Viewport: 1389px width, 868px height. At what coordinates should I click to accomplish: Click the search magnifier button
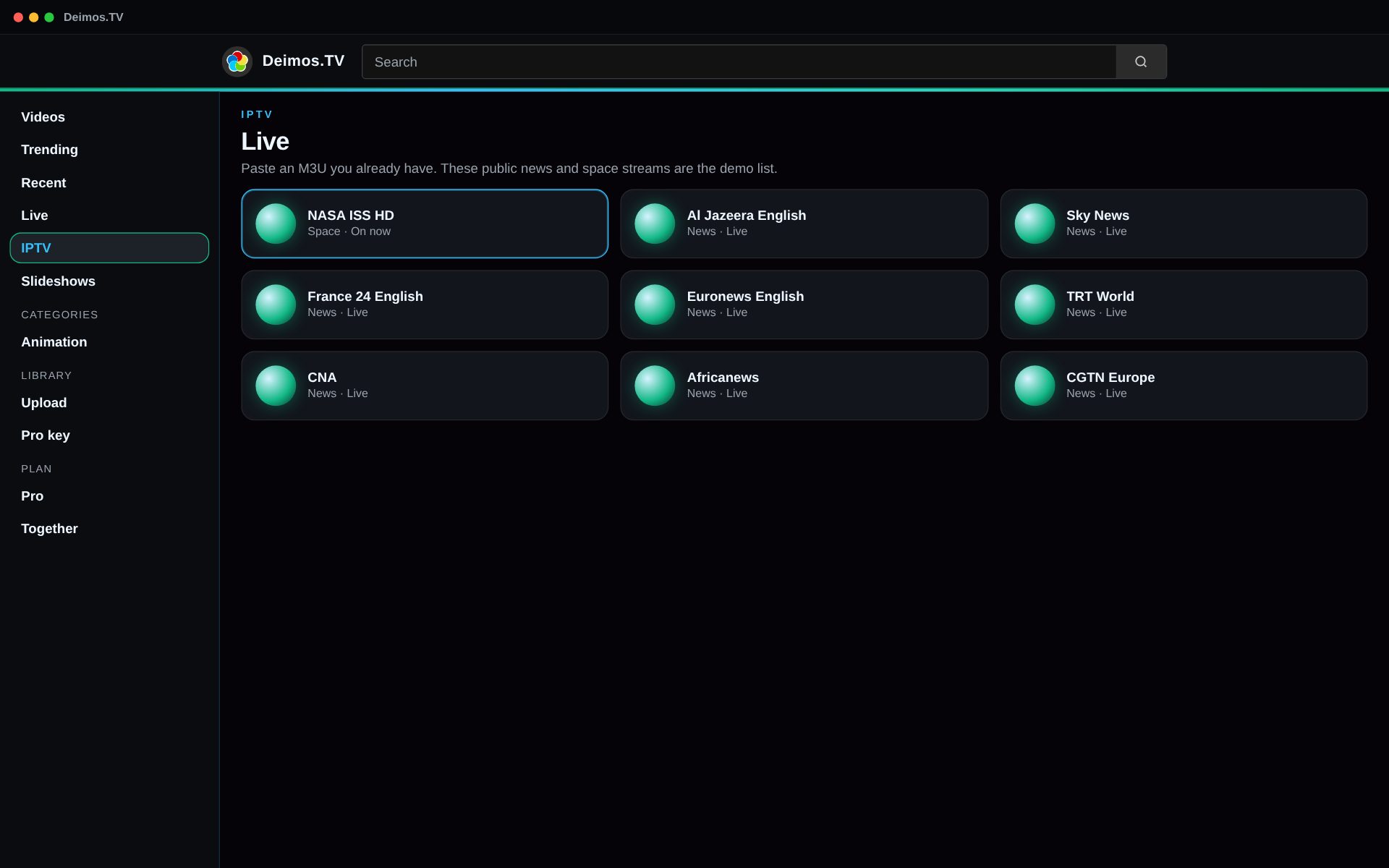coord(1141,61)
